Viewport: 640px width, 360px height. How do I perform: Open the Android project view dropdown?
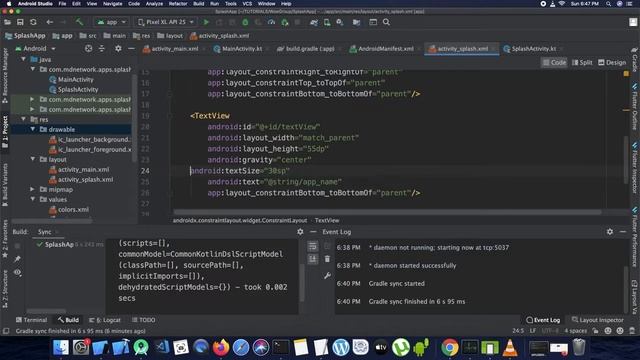[36, 49]
